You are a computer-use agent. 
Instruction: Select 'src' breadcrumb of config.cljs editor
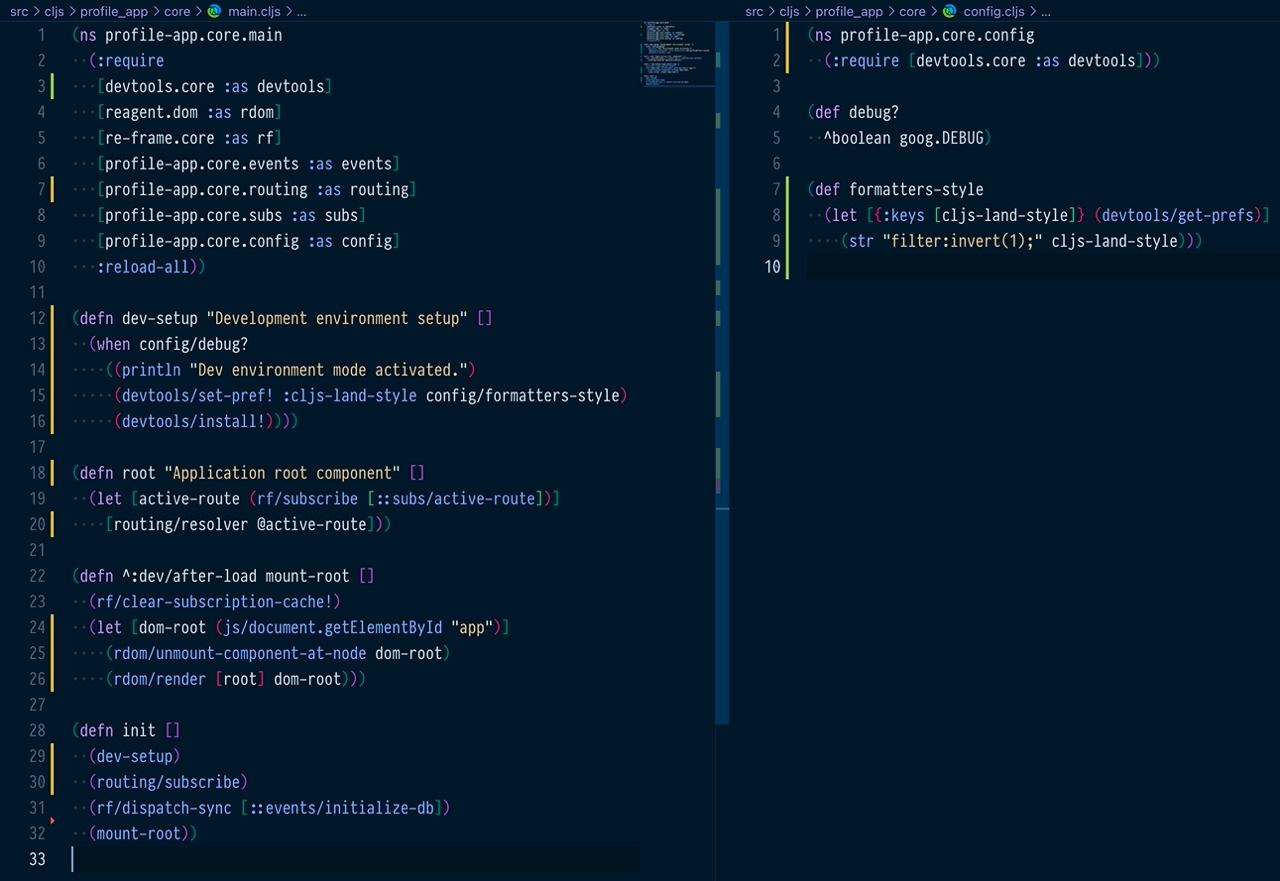[x=755, y=12]
